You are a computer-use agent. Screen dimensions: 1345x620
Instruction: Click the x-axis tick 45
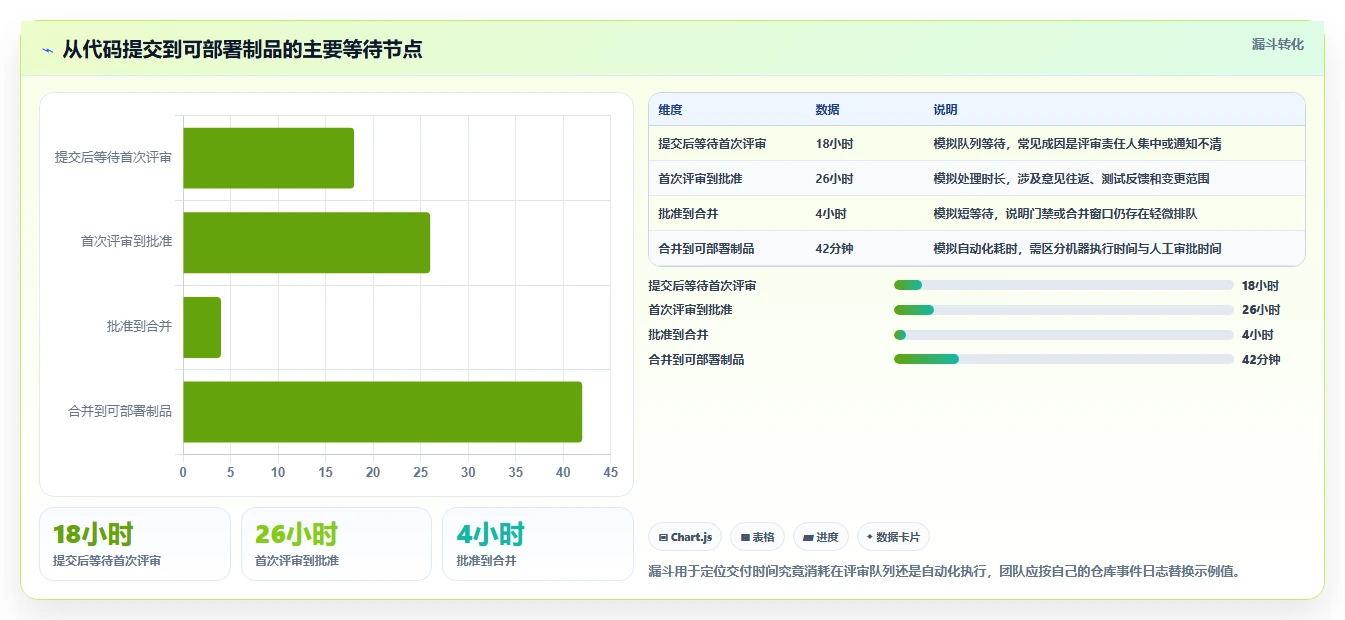pyautogui.click(x=611, y=472)
